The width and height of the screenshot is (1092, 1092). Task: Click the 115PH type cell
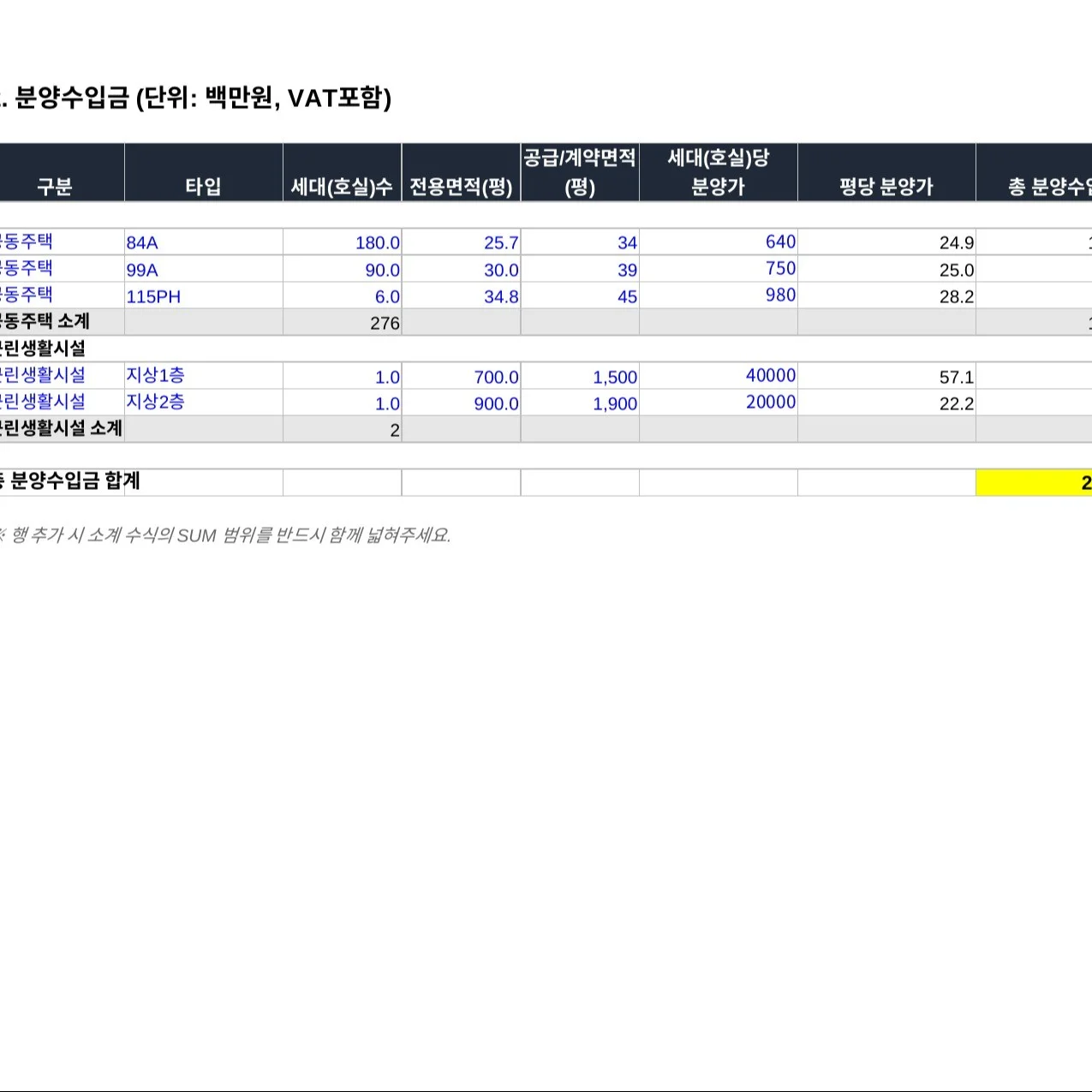click(x=204, y=296)
